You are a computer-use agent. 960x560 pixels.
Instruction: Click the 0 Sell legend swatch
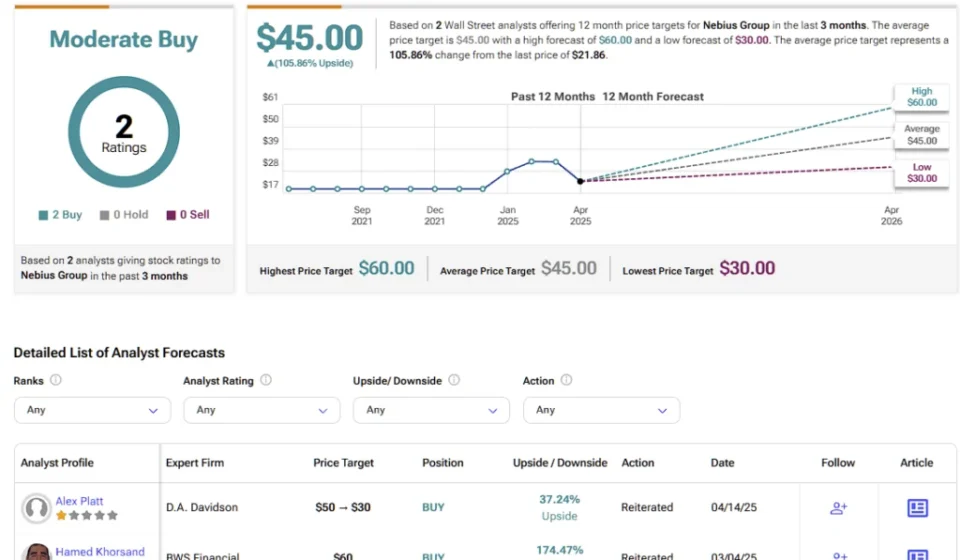171,215
